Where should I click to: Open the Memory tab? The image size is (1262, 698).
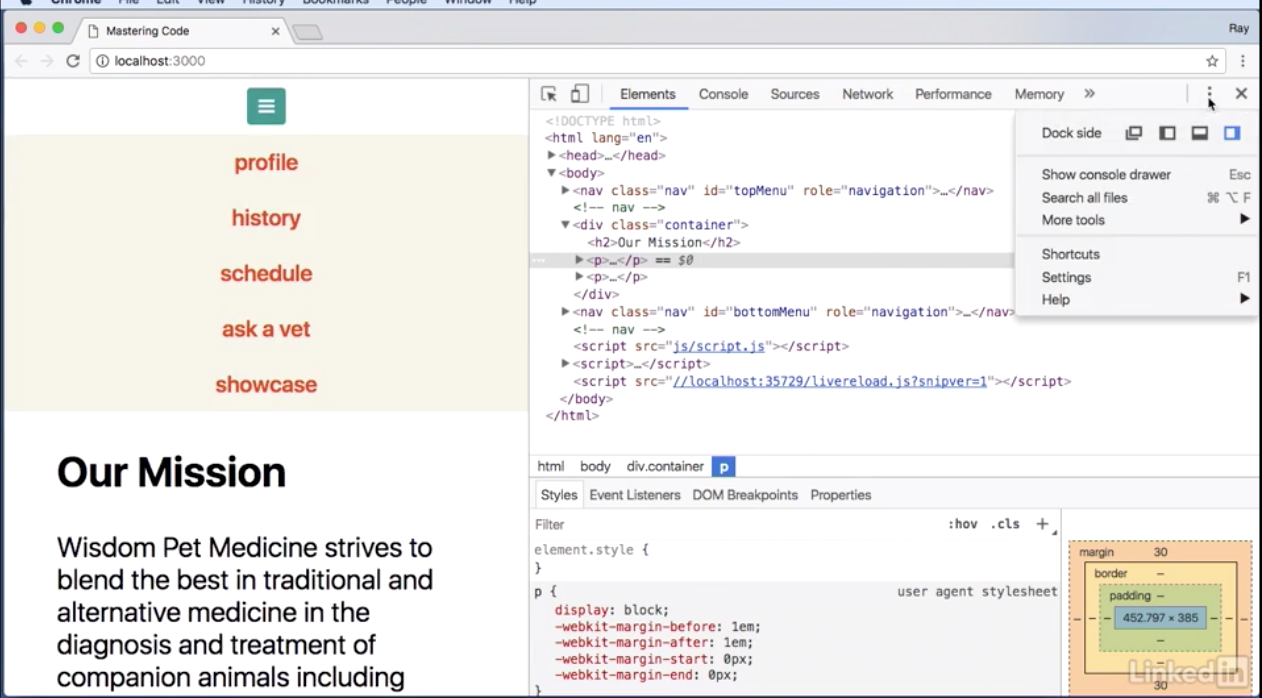(1039, 94)
